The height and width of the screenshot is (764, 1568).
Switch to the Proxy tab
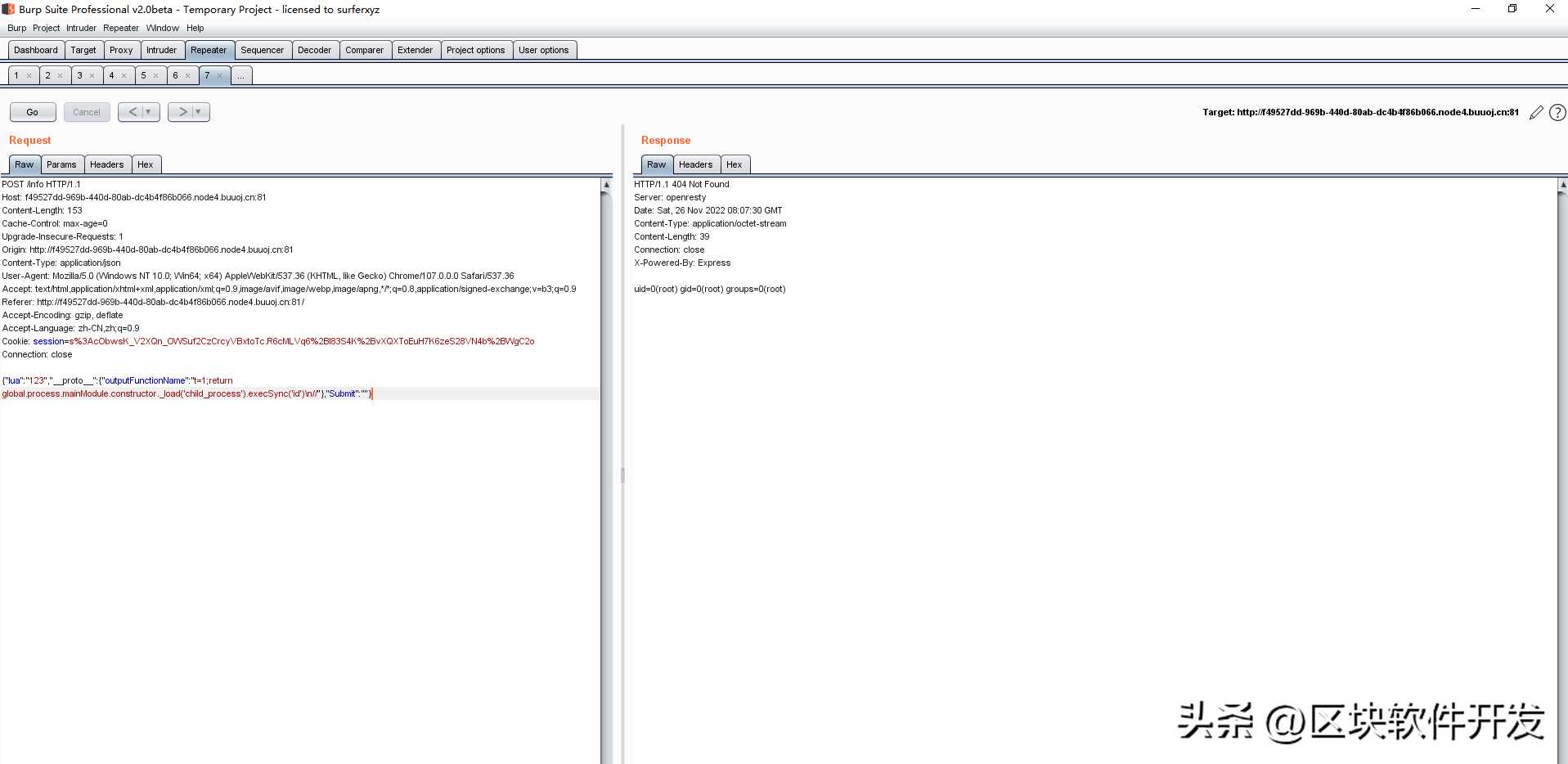click(x=121, y=50)
